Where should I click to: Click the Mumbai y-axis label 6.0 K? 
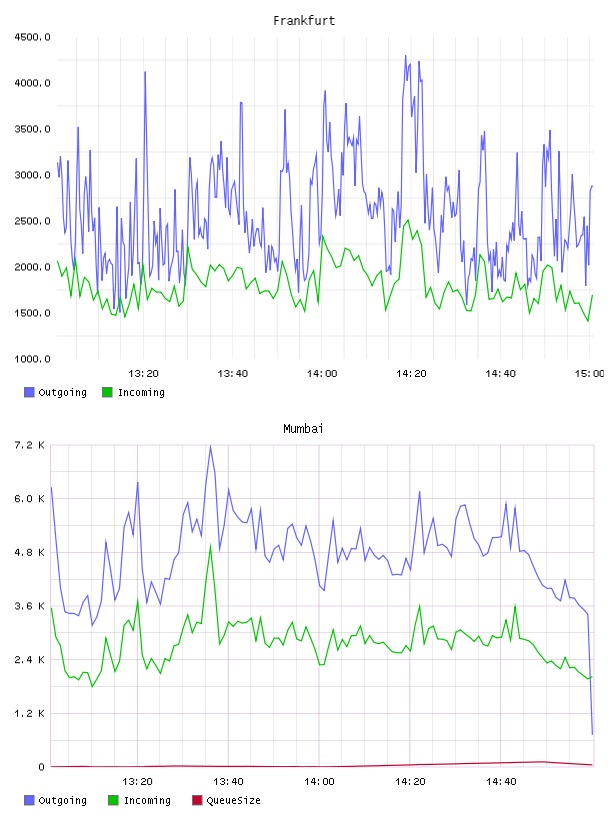coord(29,499)
